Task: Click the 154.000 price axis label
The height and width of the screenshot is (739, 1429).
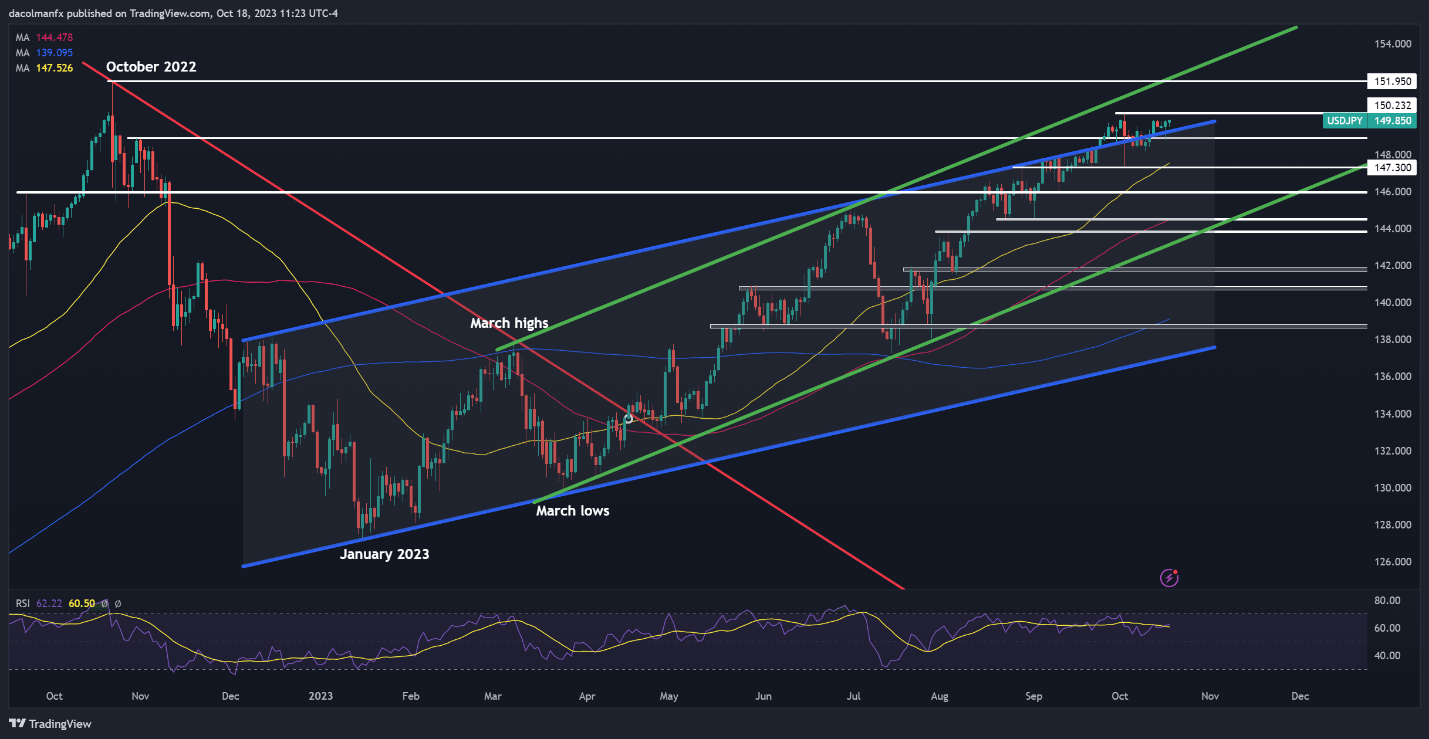Action: 1393,44
